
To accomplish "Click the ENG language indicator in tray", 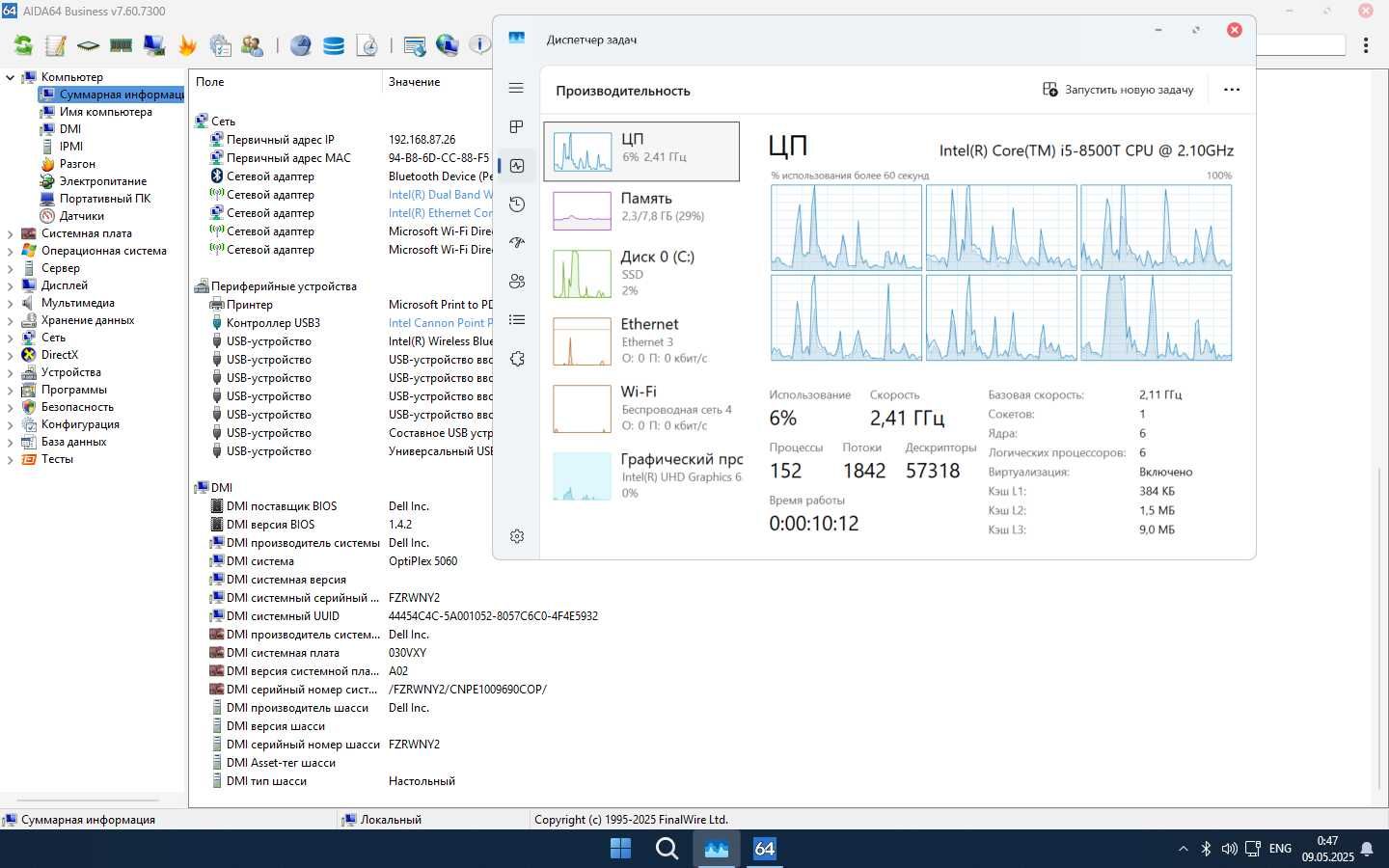I will click(x=1280, y=849).
